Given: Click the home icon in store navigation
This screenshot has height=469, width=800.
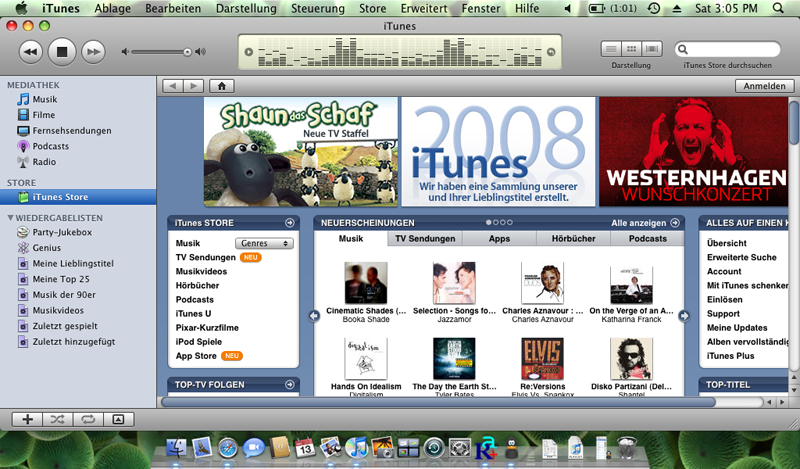Looking at the screenshot, I should [219, 86].
